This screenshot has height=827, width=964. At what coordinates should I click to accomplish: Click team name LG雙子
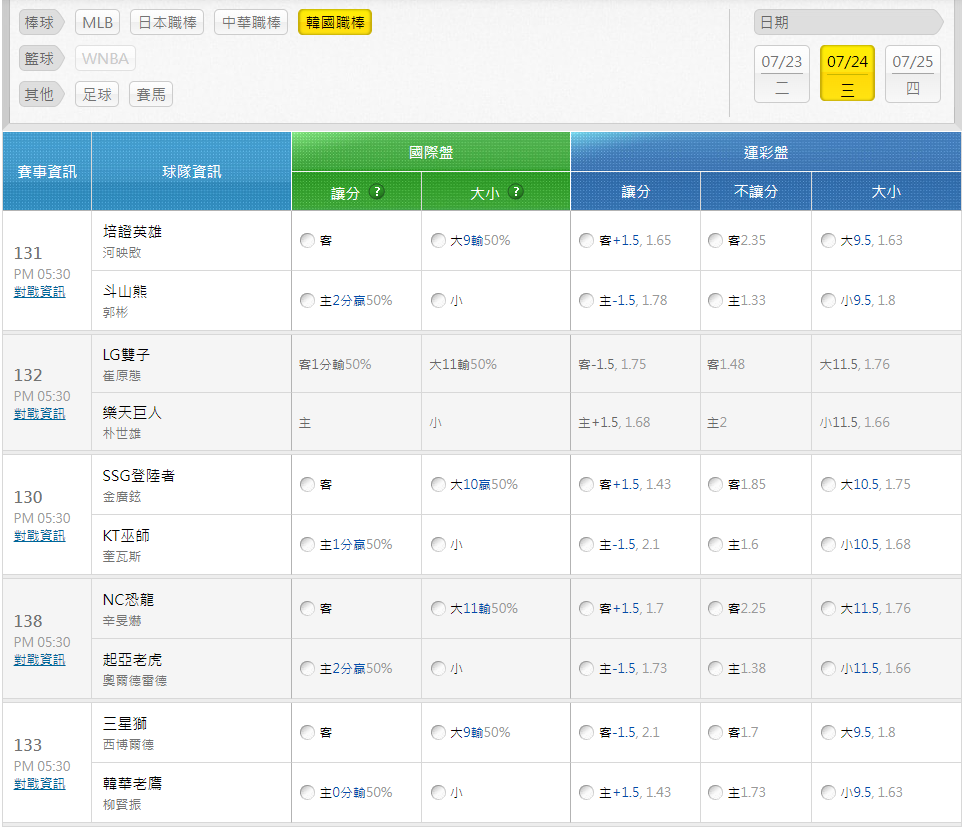tap(126, 355)
